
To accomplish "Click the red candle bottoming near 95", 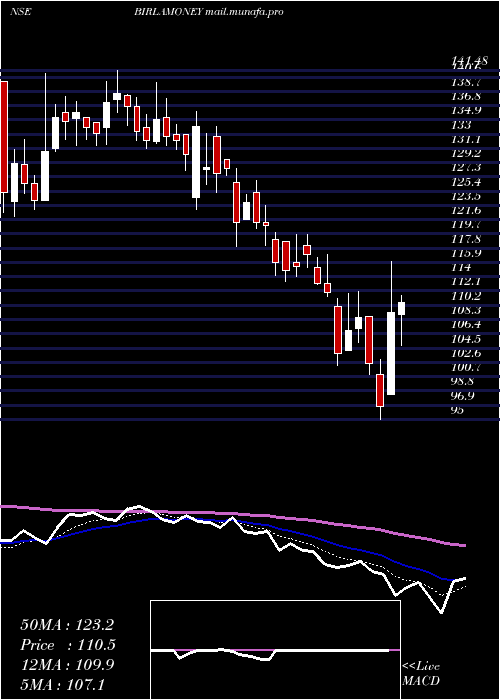I will click(380, 390).
